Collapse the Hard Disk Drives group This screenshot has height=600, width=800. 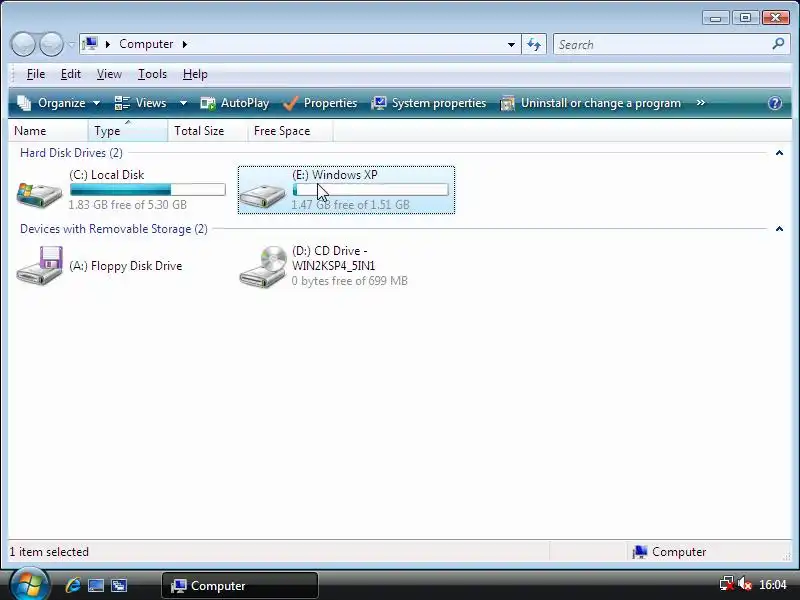pos(779,153)
